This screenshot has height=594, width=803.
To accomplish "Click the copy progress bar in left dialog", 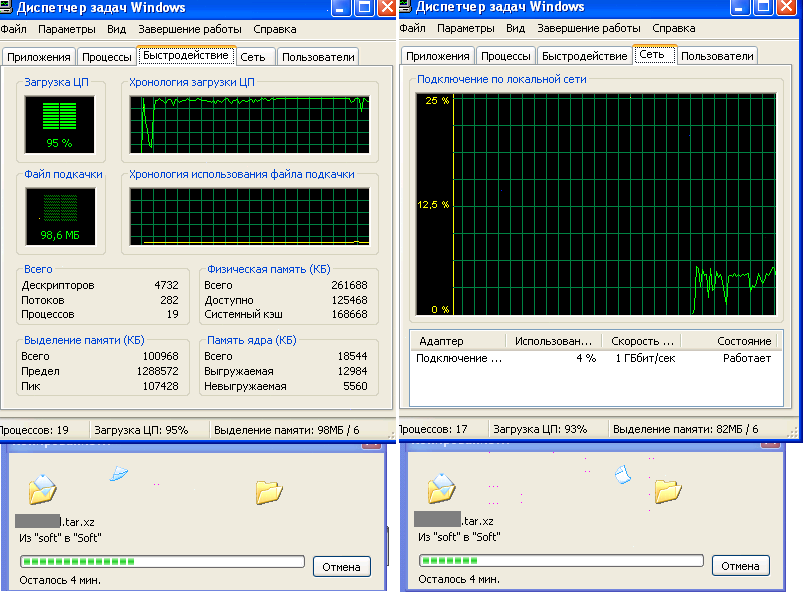I will (x=162, y=561).
